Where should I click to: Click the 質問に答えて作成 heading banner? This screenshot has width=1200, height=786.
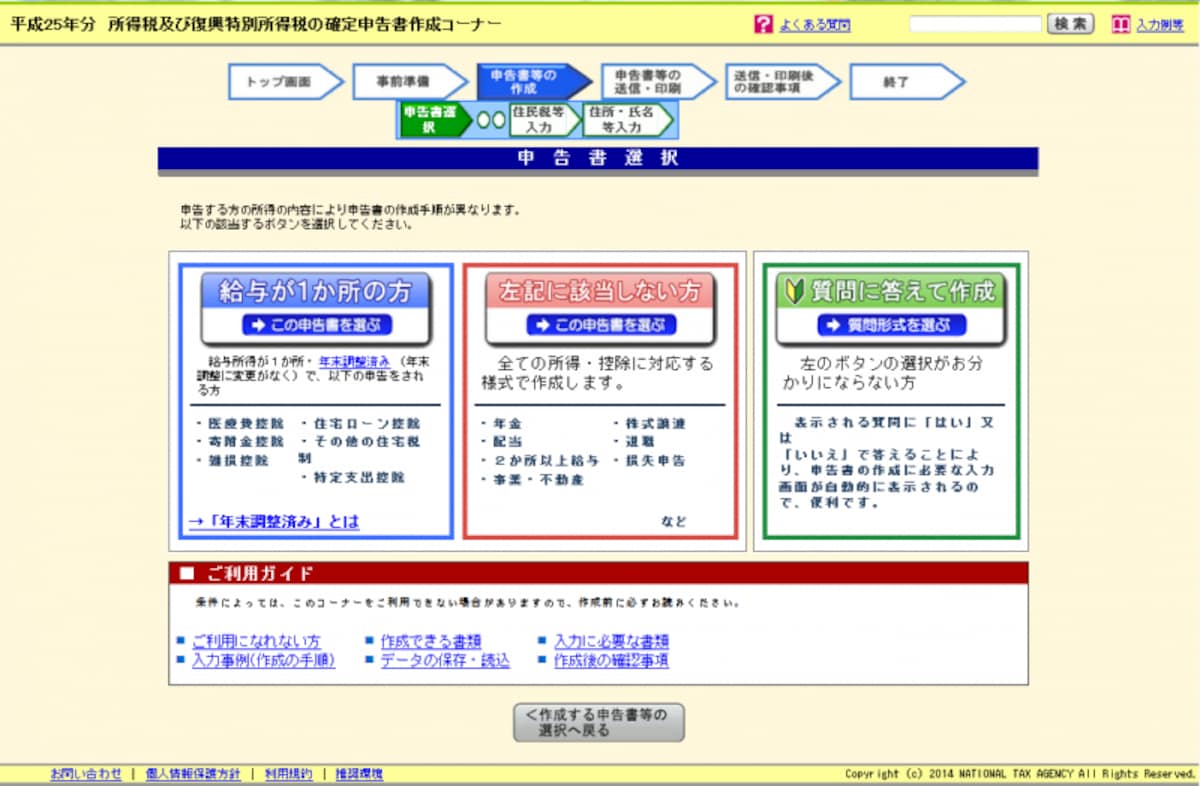(891, 291)
